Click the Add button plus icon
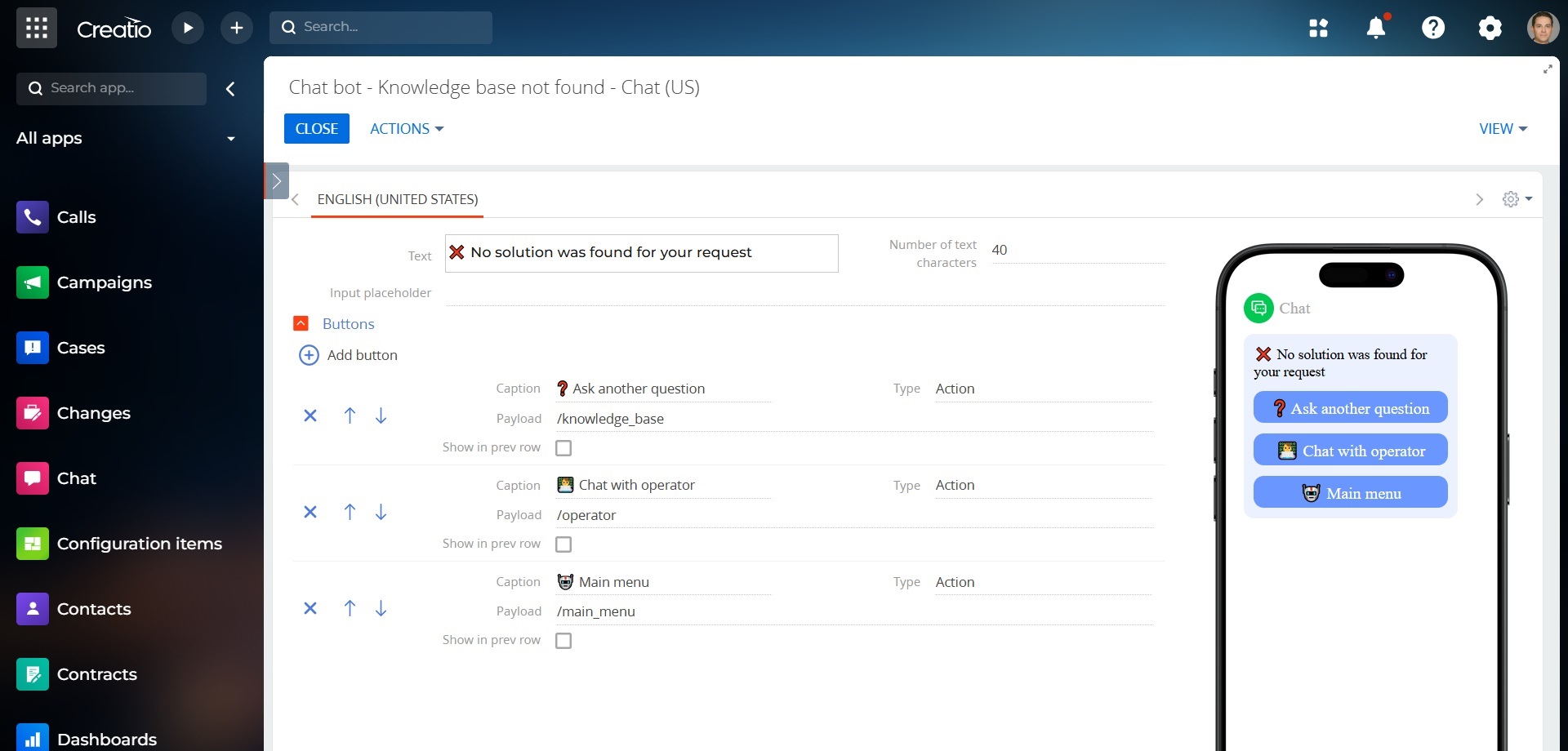Screen dimensions: 1568x751 click(309, 355)
